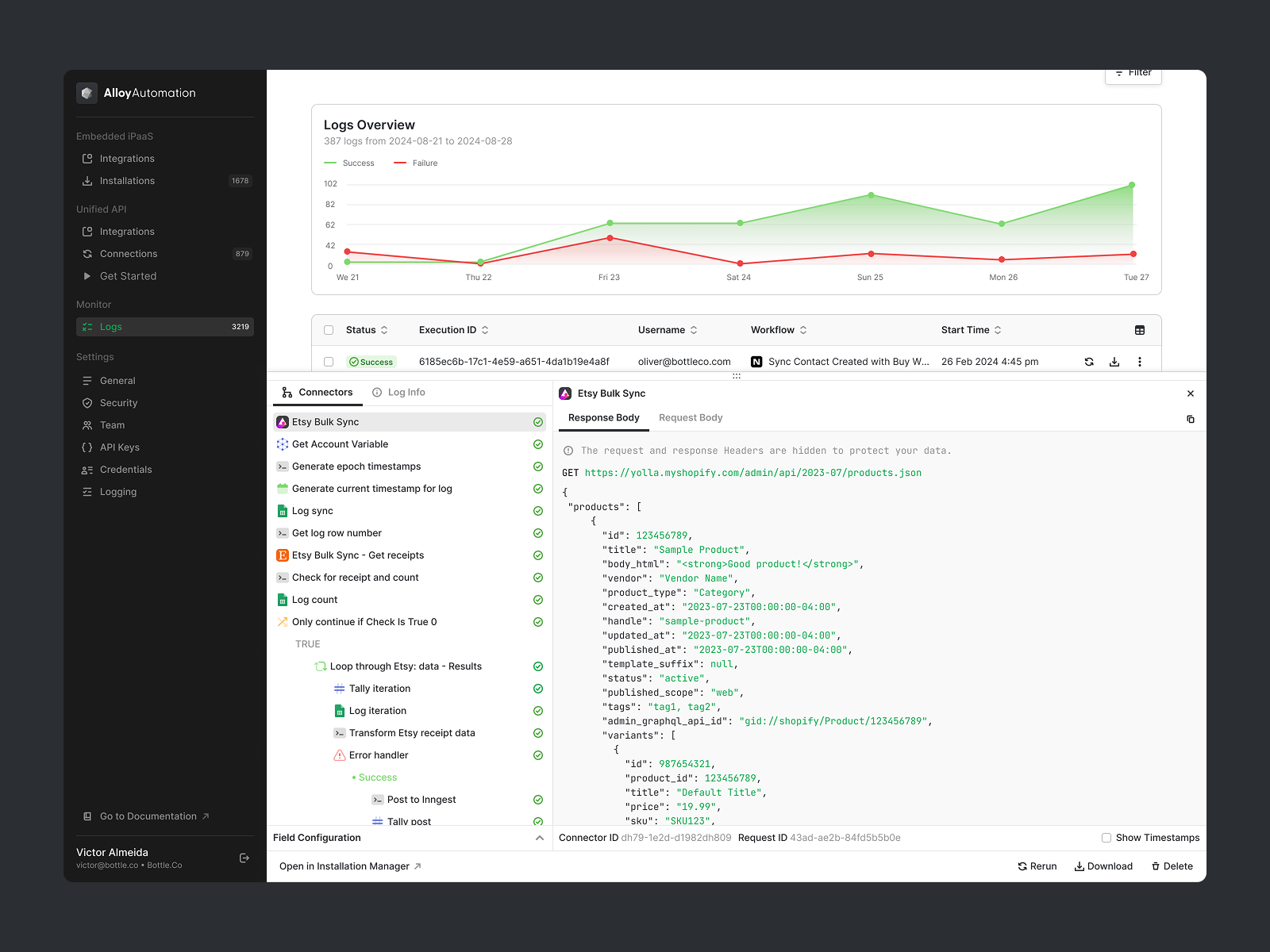Switch to the Log Info tab

(399, 393)
